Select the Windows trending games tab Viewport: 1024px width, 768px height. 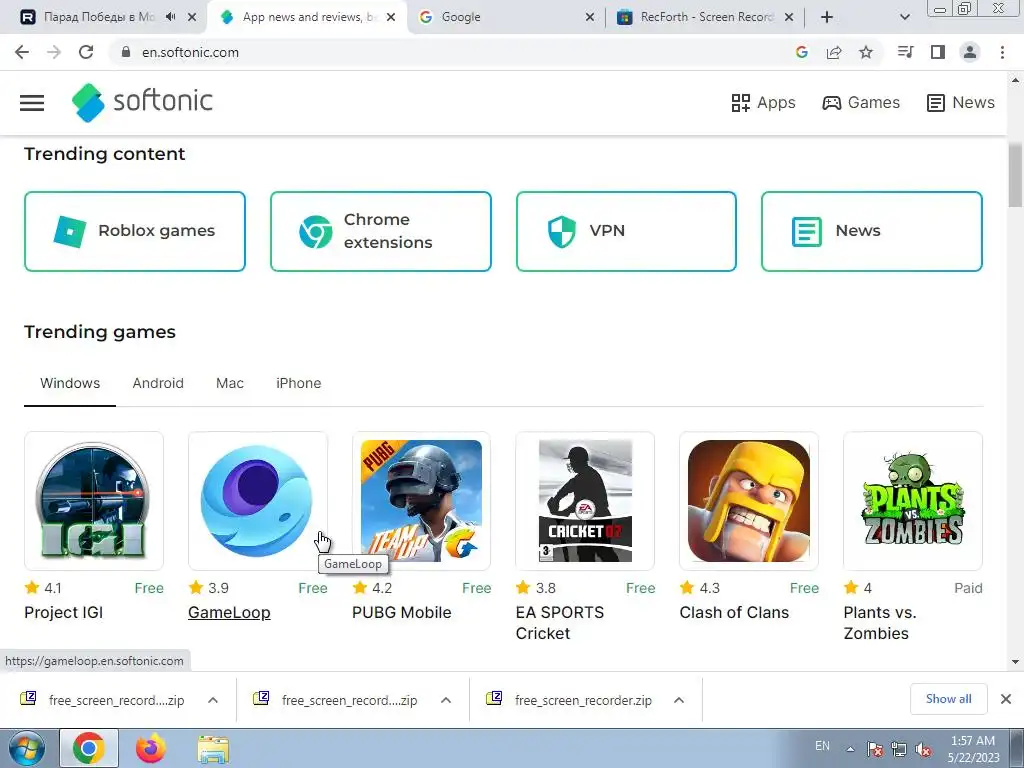[70, 383]
